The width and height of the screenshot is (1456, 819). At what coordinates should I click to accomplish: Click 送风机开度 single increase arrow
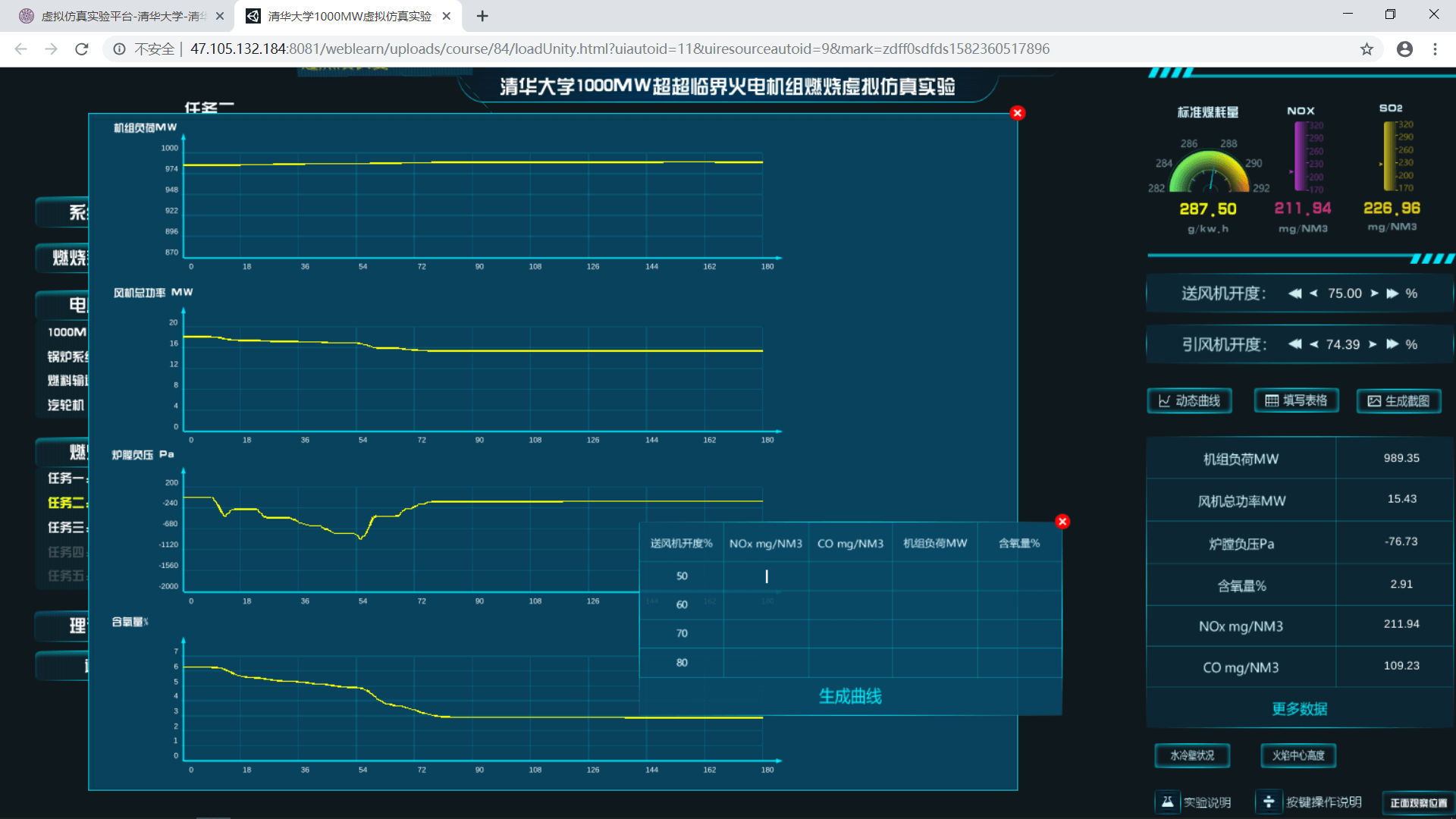click(x=1375, y=293)
